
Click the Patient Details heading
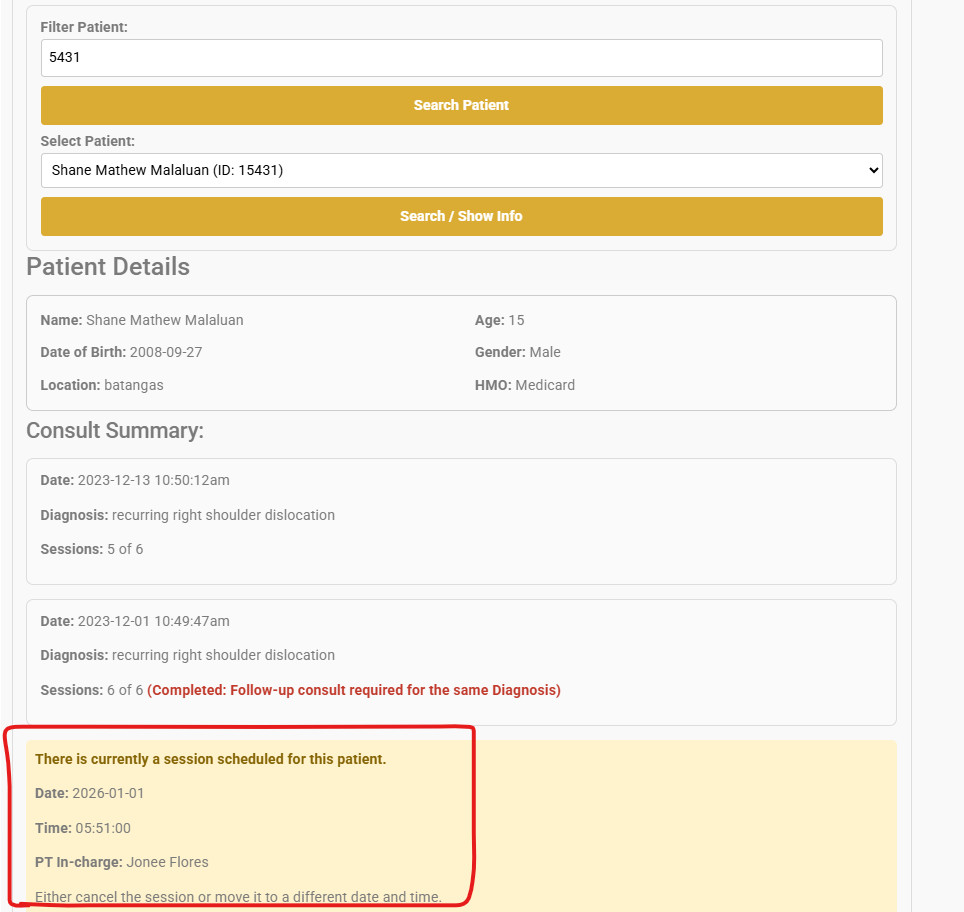(x=108, y=267)
